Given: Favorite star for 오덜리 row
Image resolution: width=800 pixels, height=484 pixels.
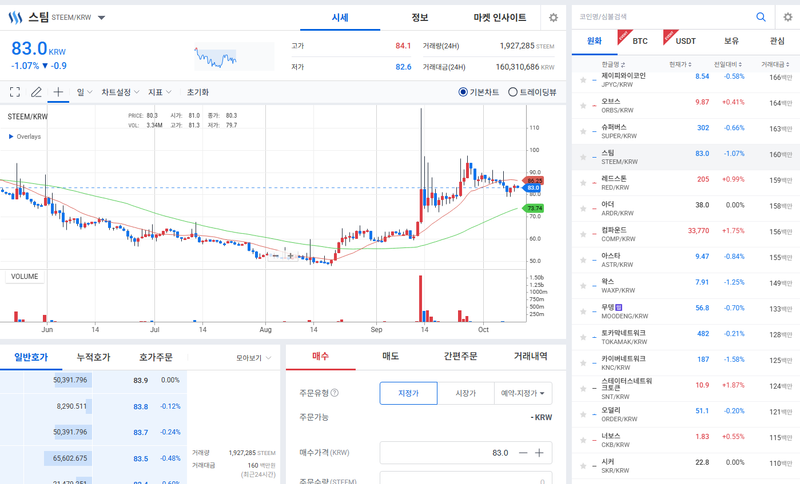Looking at the screenshot, I should (583, 414).
